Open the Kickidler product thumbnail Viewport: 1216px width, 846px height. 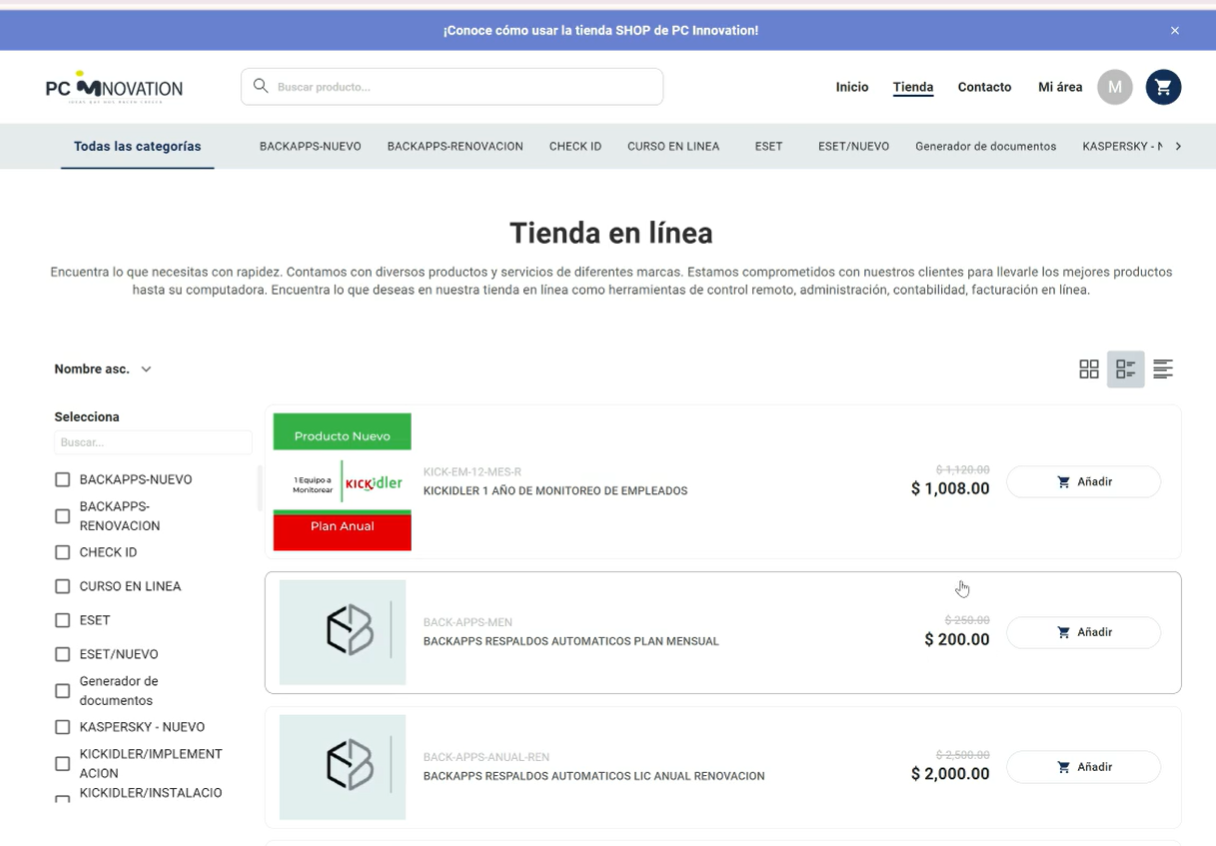coord(342,482)
